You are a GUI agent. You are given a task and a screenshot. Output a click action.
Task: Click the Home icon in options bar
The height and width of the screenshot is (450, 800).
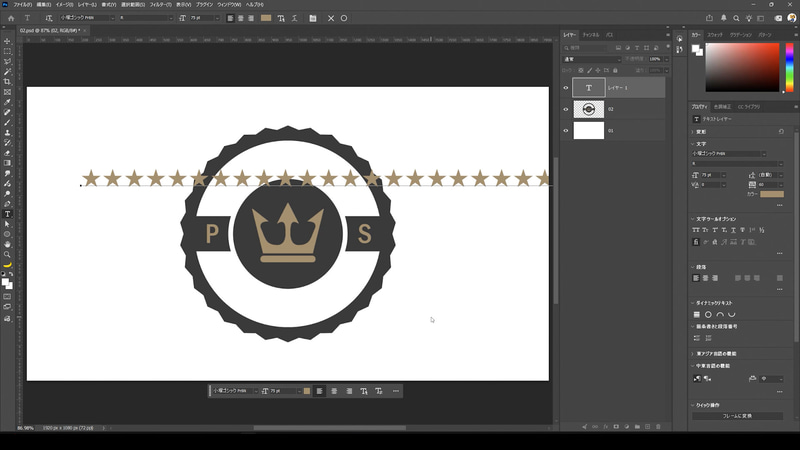coord(11,18)
